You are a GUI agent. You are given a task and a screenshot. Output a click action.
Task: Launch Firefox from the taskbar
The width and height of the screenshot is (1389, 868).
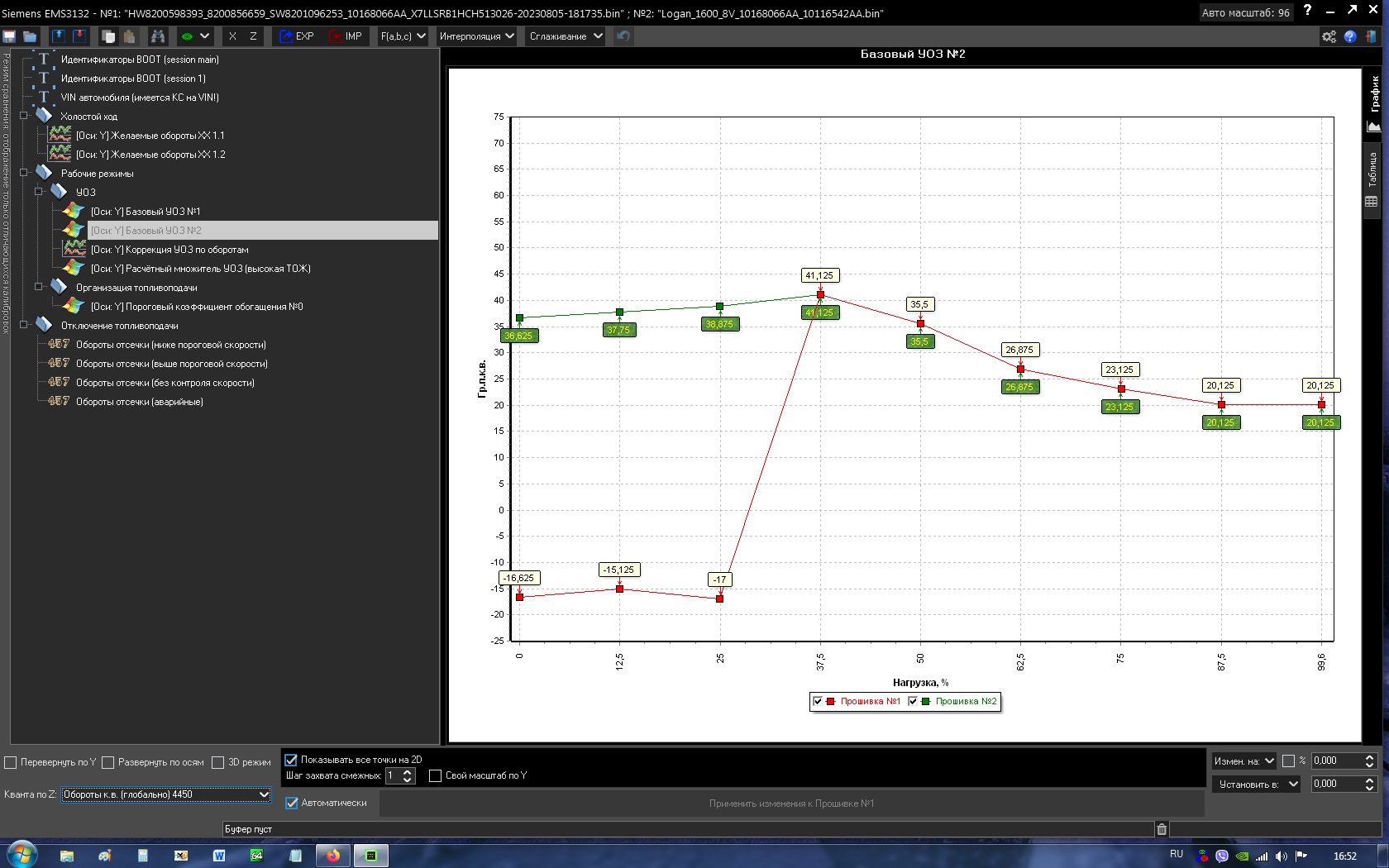(333, 856)
